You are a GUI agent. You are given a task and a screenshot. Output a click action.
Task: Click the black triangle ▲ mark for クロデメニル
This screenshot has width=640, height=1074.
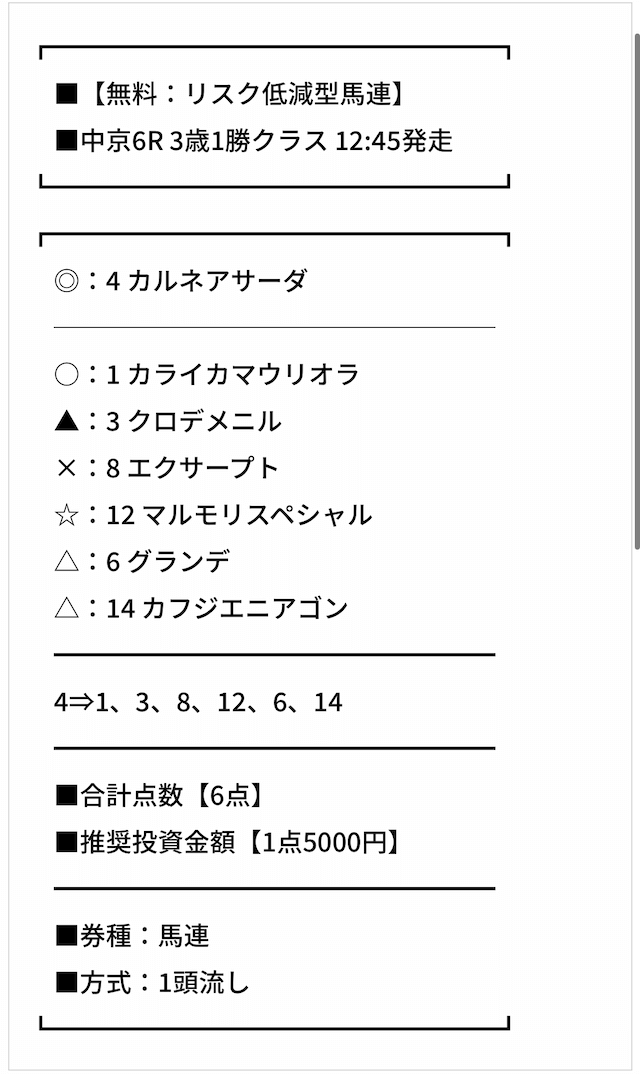point(66,421)
